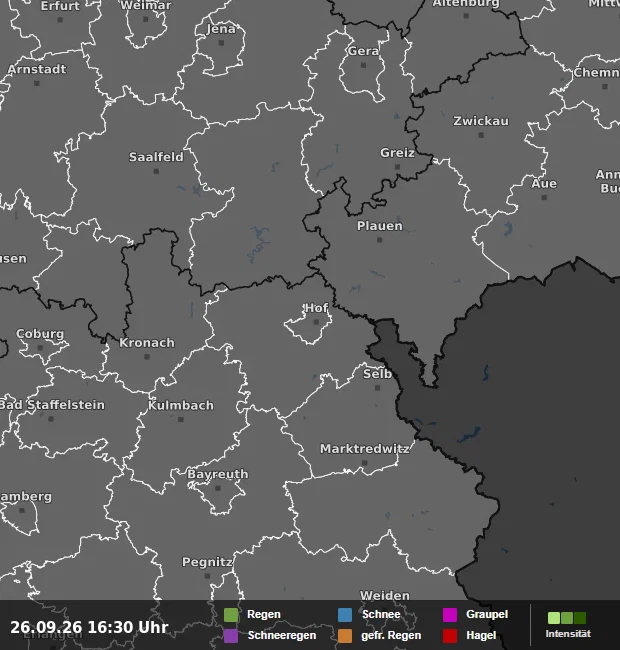The image size is (620, 650).
Task: Click the orange gefr. Regen swatch
Action: click(x=345, y=635)
